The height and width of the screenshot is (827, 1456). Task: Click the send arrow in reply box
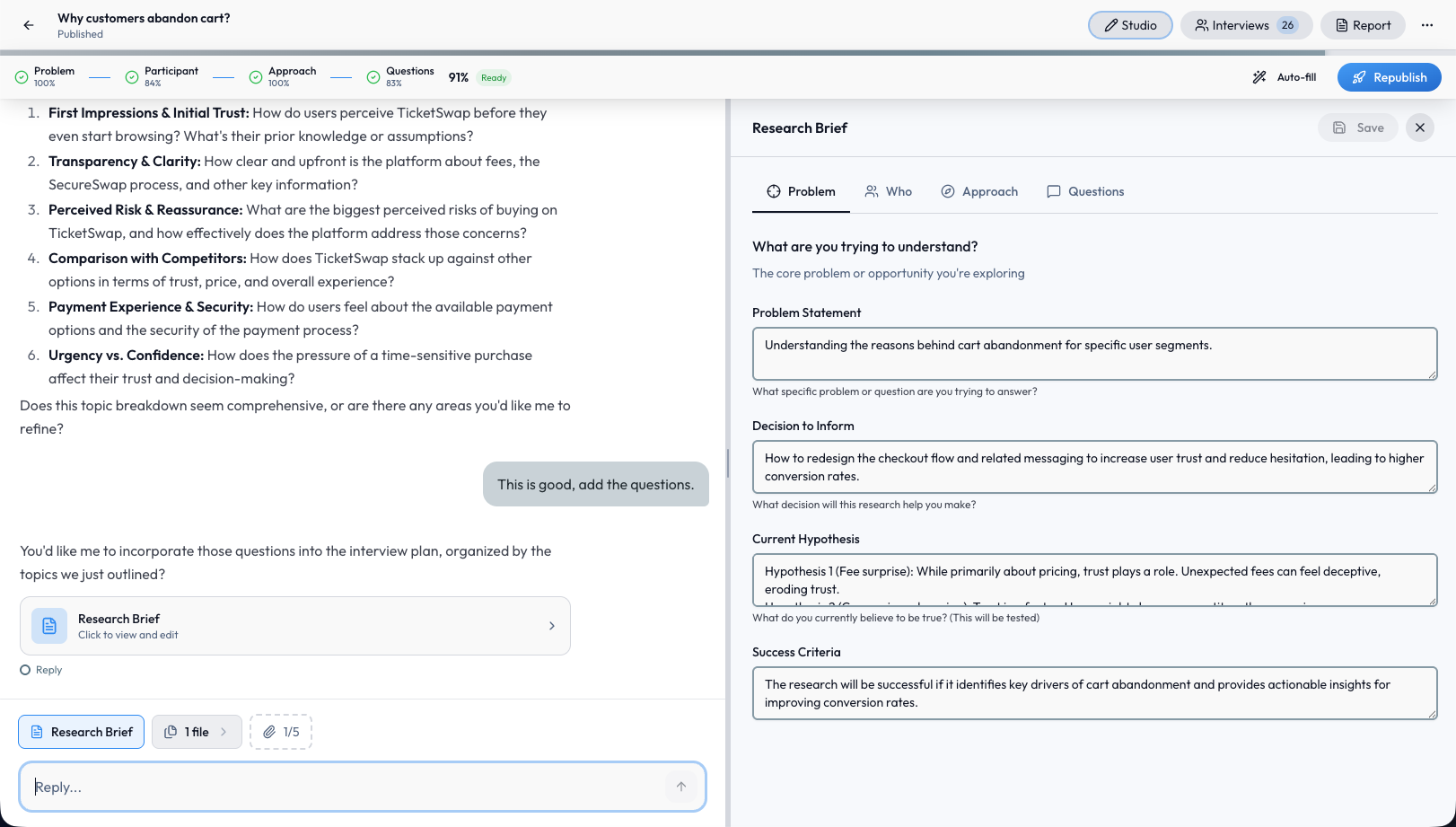(681, 787)
